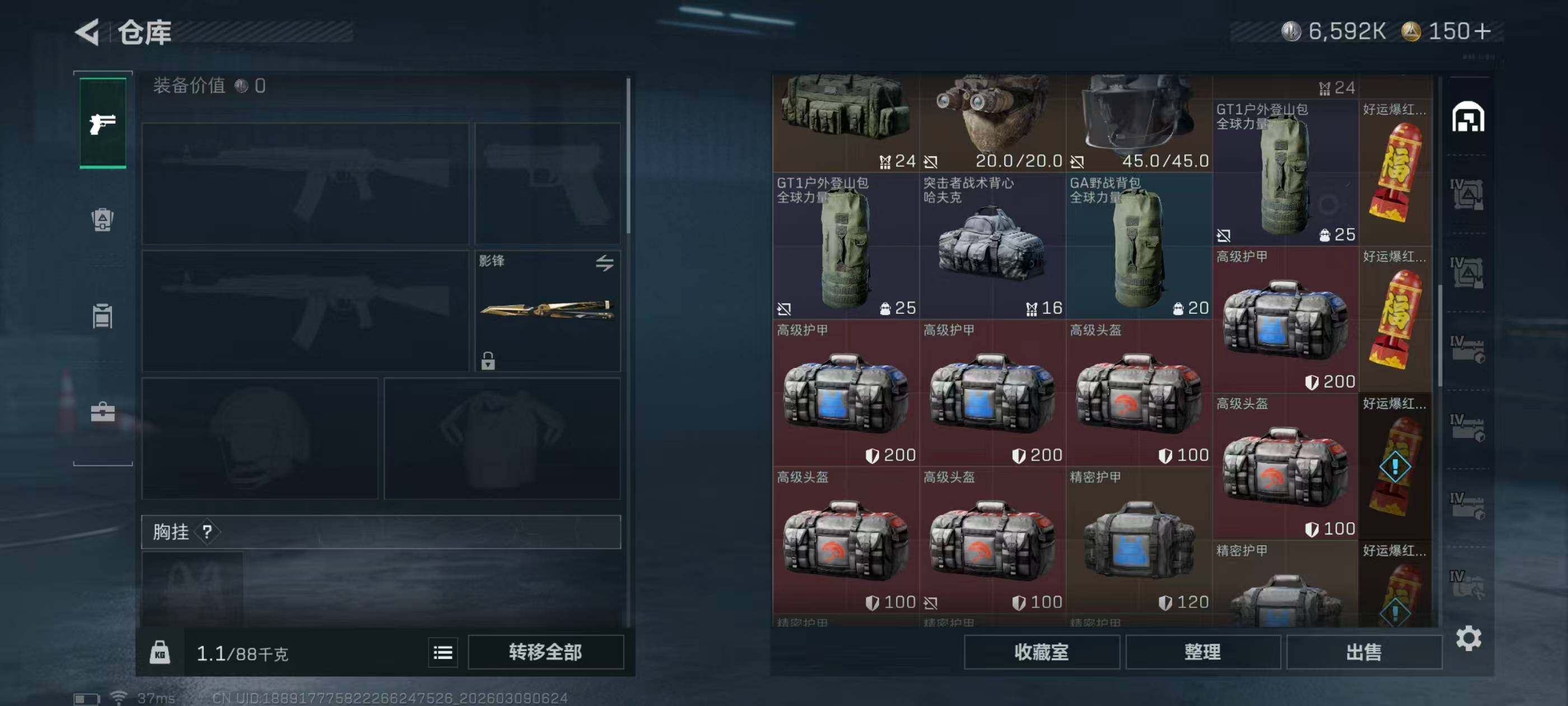This screenshot has height=706, width=1568.
Task: Open the 胸挂 question mark help
Action: click(x=207, y=532)
